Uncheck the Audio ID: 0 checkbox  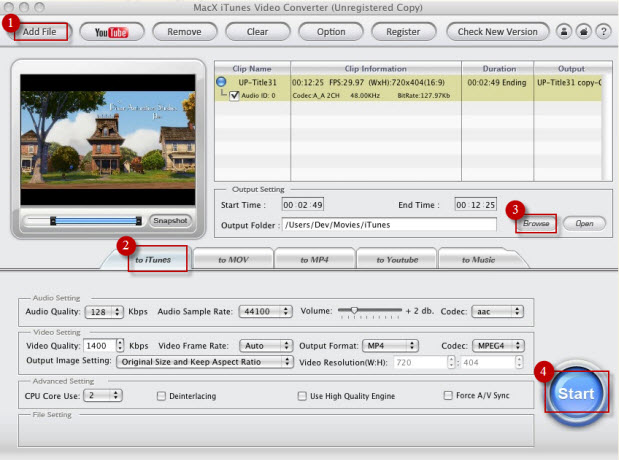pyautogui.click(x=234, y=96)
